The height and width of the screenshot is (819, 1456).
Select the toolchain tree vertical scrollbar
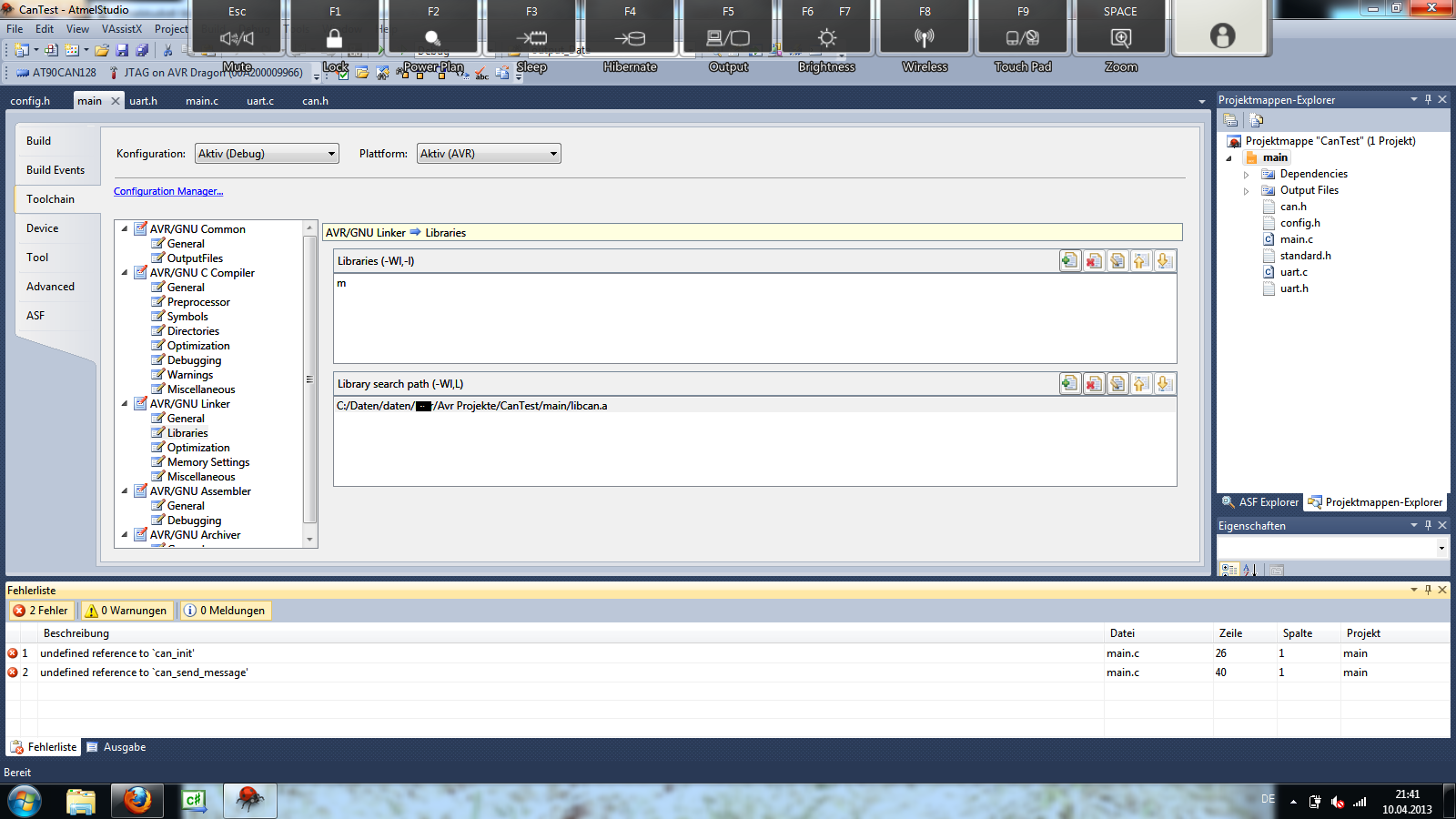(x=309, y=379)
